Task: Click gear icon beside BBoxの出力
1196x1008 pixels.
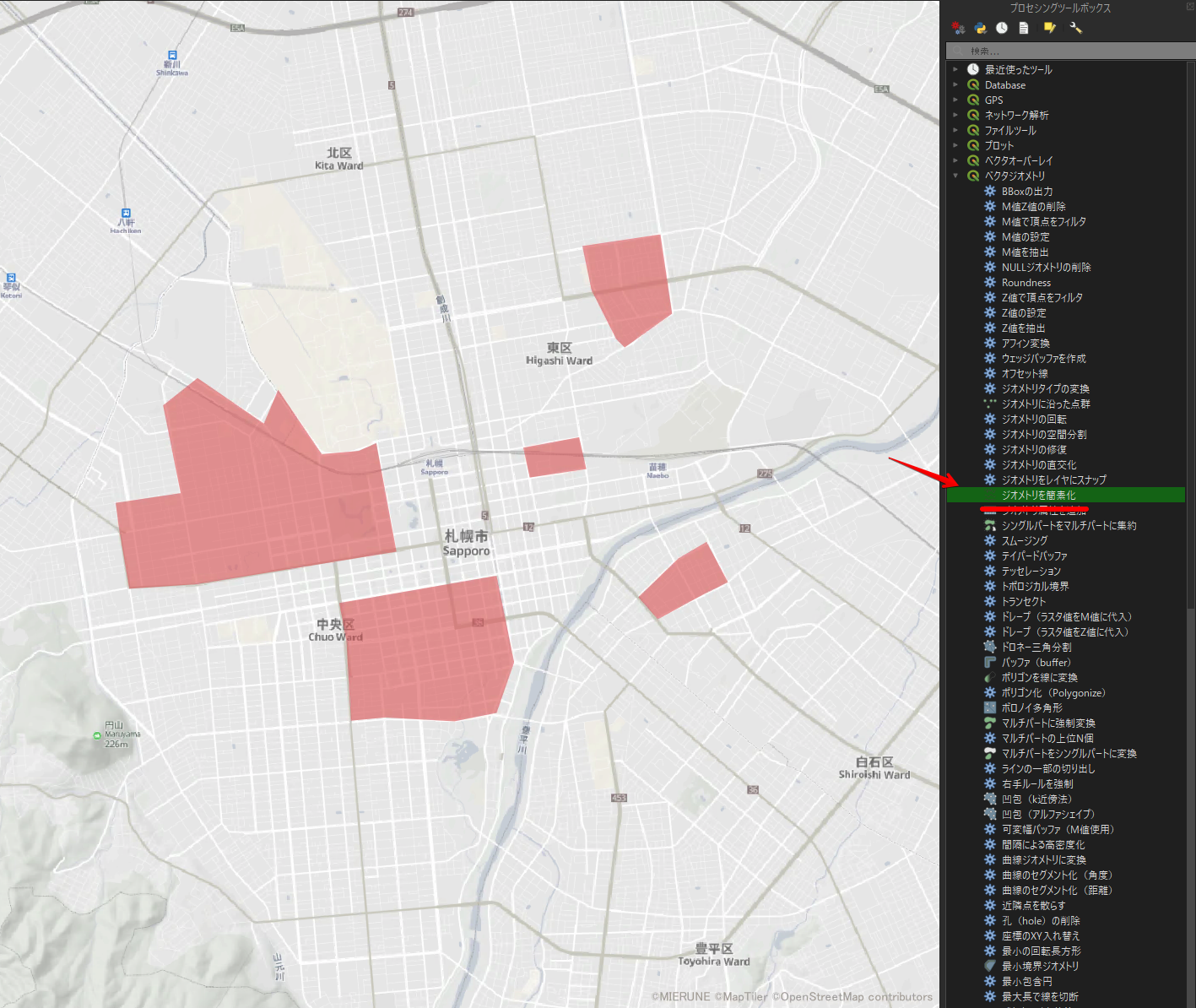Action: pyautogui.click(x=990, y=191)
